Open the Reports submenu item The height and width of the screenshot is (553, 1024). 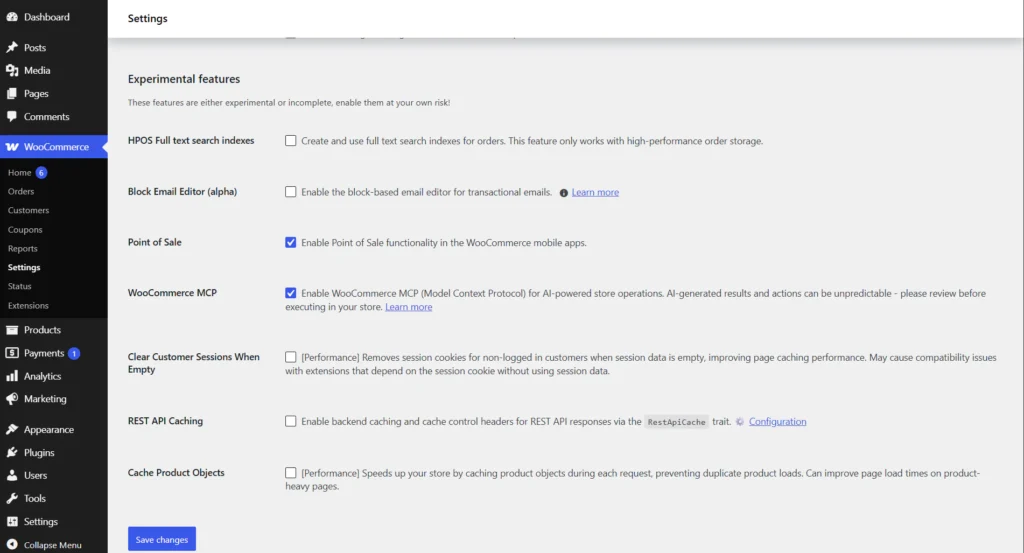[23, 249]
